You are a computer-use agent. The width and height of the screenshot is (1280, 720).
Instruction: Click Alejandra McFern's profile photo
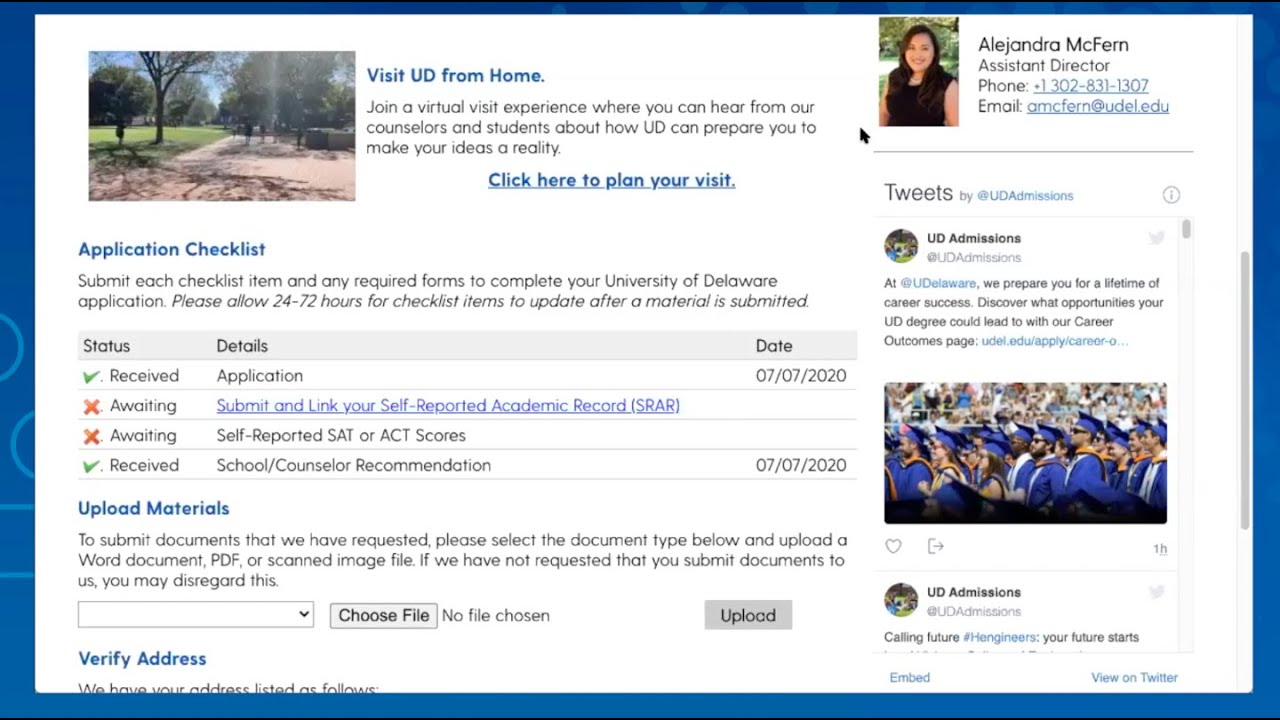(918, 71)
